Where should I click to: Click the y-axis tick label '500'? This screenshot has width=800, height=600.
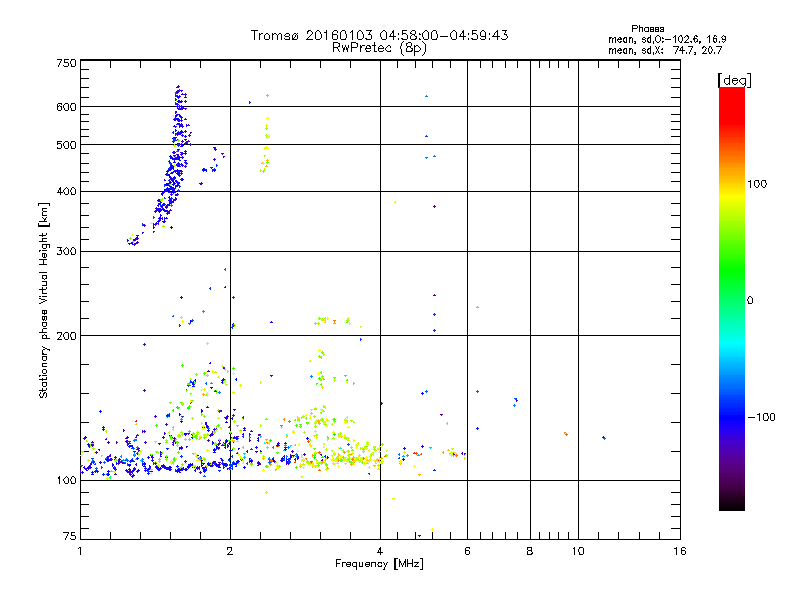click(x=66, y=145)
